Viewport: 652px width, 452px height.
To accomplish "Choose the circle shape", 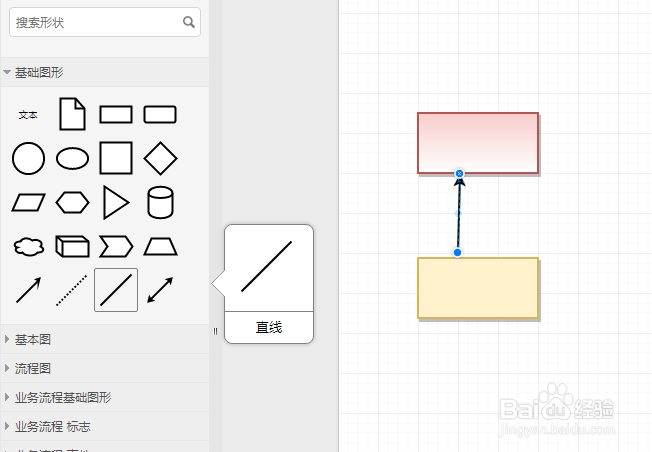I will pos(28,158).
